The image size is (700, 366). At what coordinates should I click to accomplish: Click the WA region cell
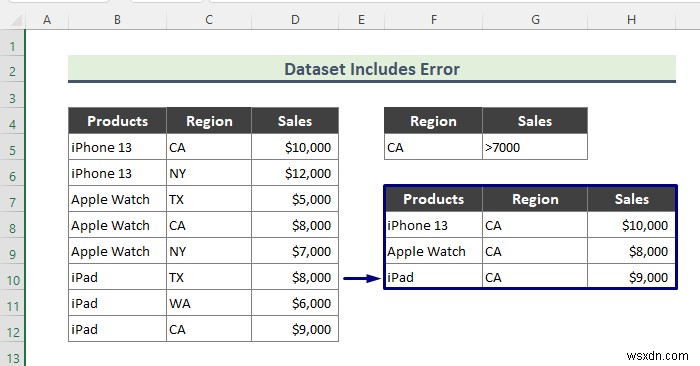click(209, 303)
